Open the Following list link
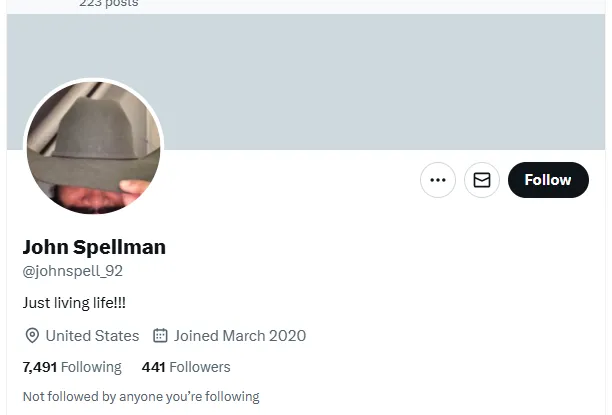 coord(72,367)
